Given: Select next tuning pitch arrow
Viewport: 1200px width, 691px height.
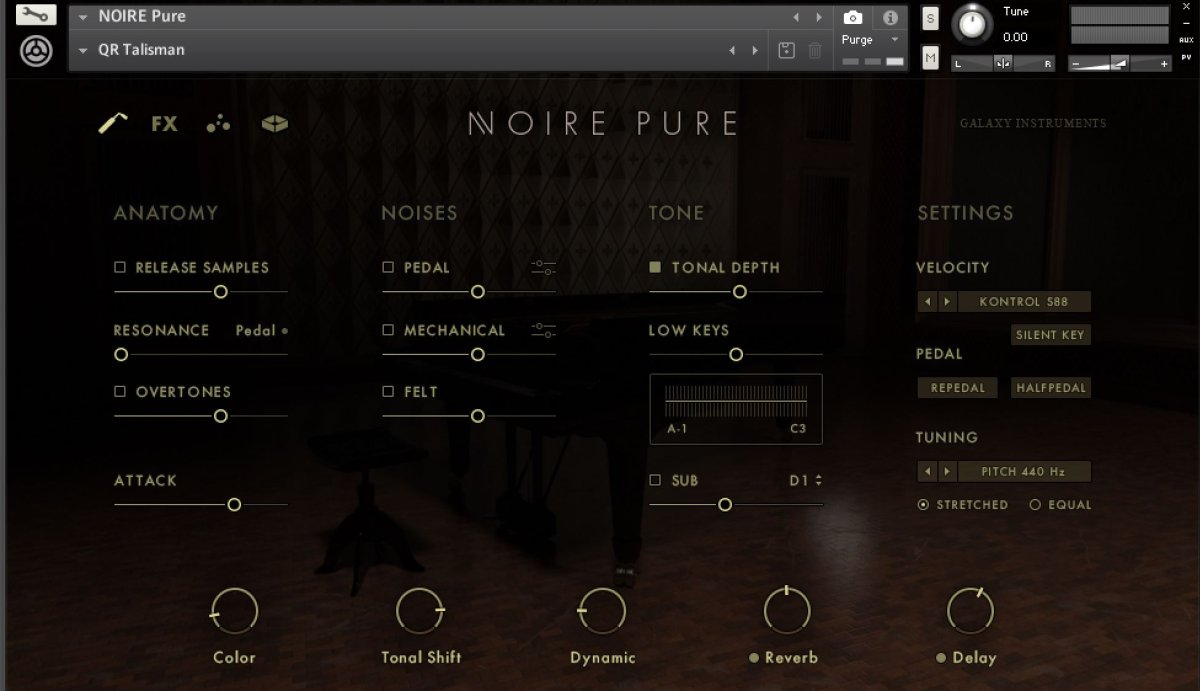Looking at the screenshot, I should click(947, 471).
